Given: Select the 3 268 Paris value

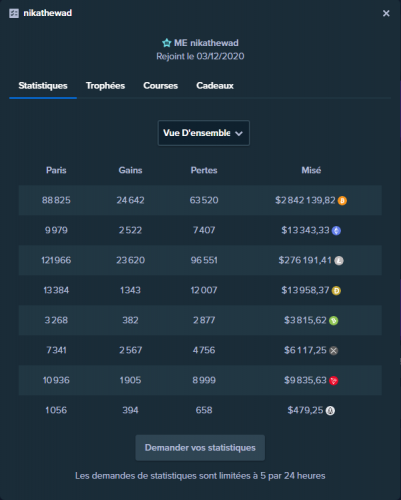Looking at the screenshot, I should coord(56,320).
